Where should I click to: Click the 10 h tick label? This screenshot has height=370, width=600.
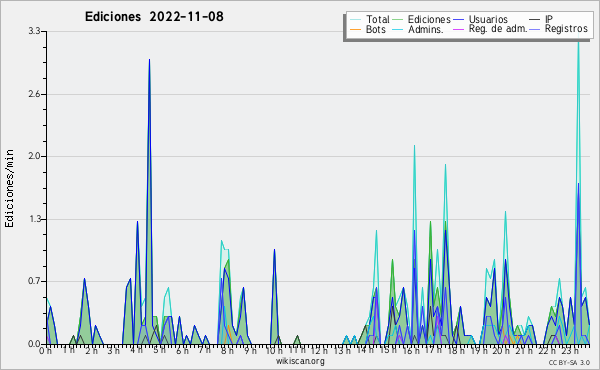click(274, 351)
